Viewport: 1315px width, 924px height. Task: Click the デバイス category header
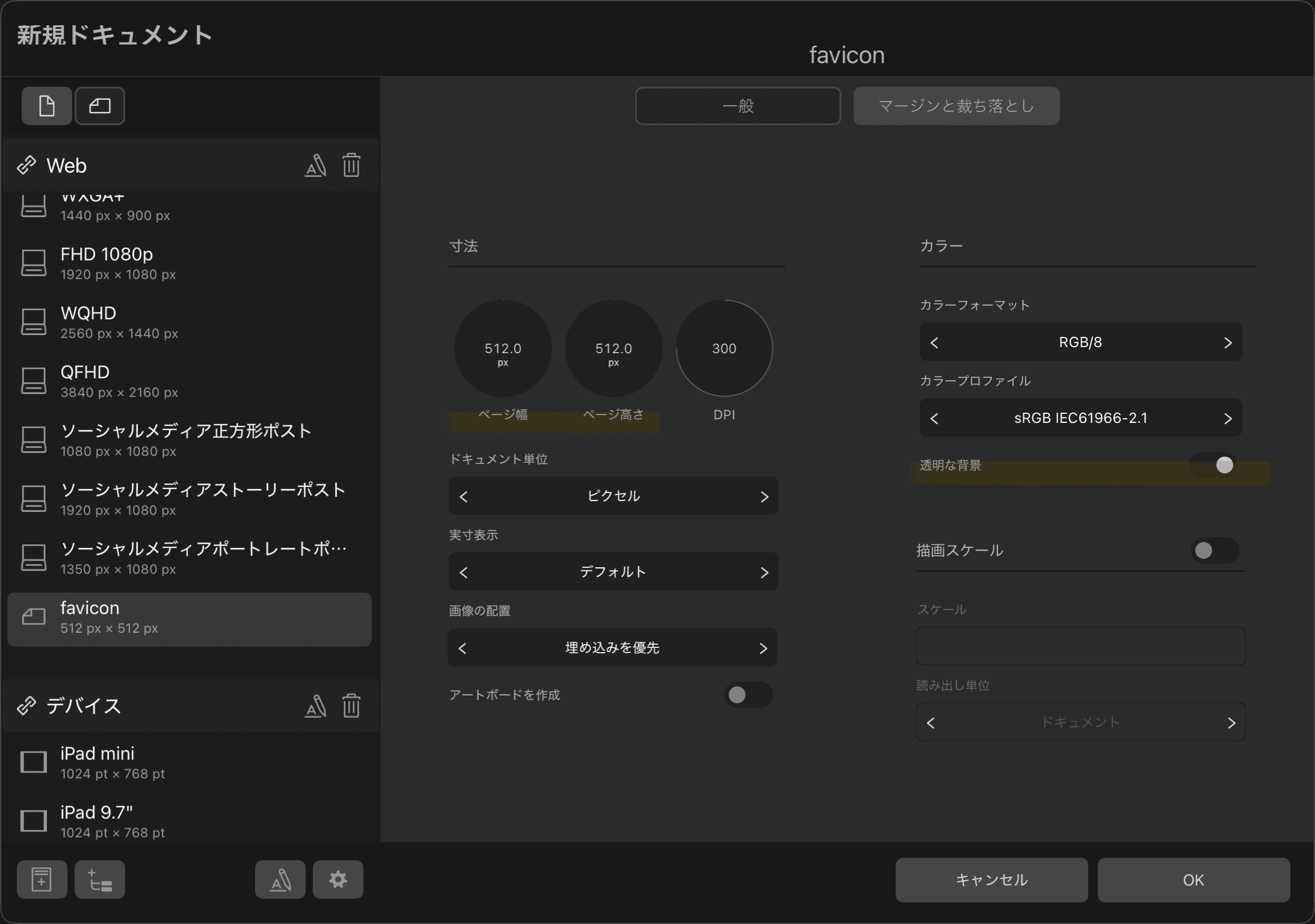click(191, 706)
